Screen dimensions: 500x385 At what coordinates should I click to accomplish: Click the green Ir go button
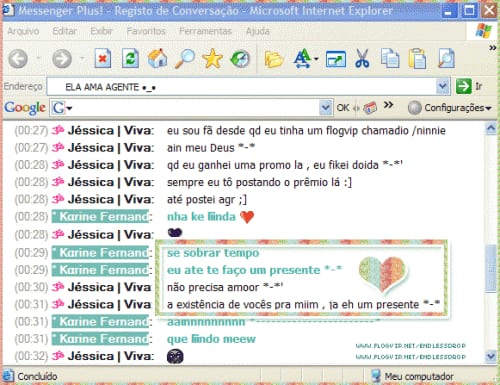469,86
